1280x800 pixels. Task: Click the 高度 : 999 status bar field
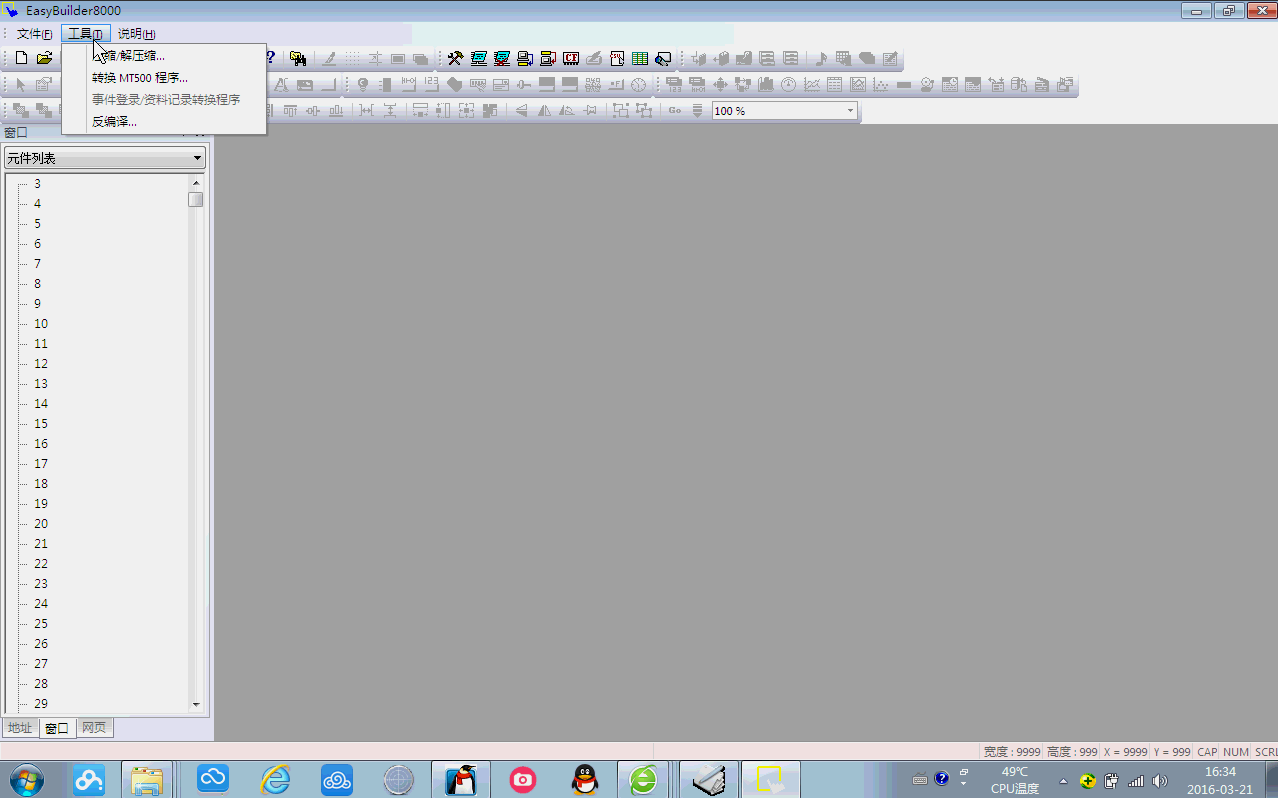pos(1073,752)
